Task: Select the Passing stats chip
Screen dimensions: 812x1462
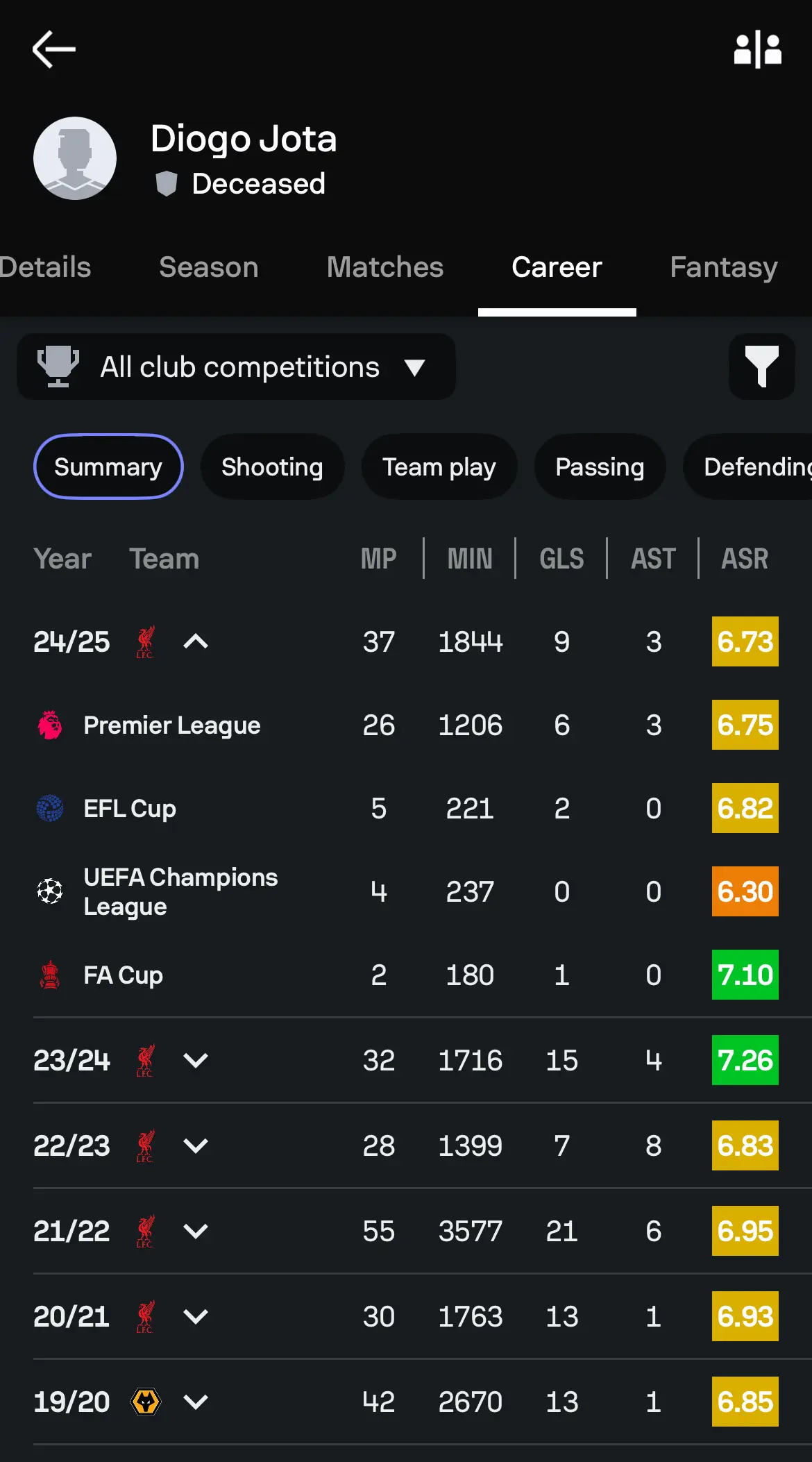Action: click(x=600, y=467)
